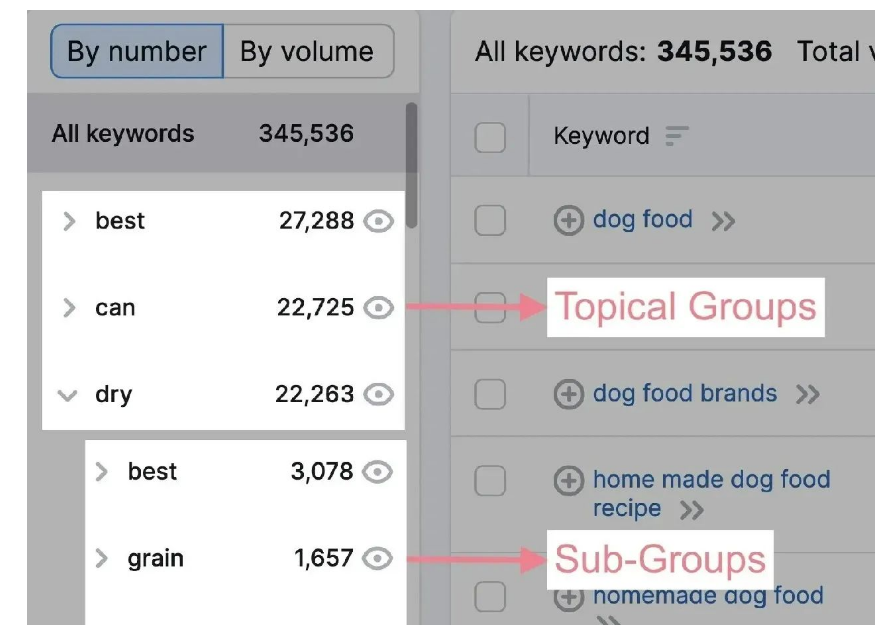Image resolution: width=891 pixels, height=625 pixels.
Task: Open double-arrow after 'home made dog food recipe'
Action: (x=692, y=510)
